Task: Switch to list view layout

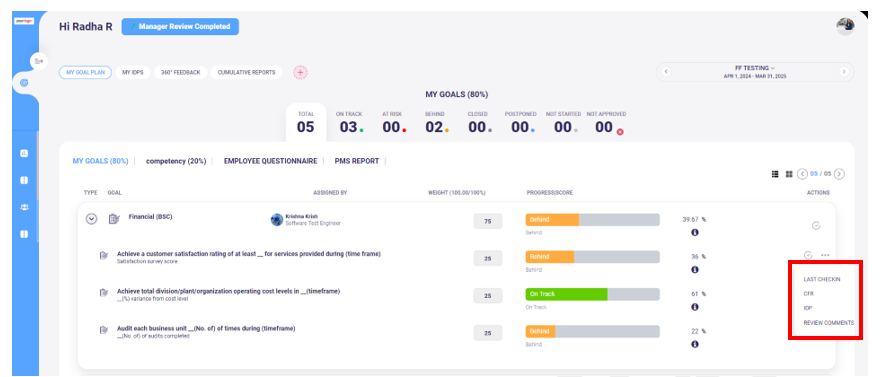Action: tap(775, 174)
